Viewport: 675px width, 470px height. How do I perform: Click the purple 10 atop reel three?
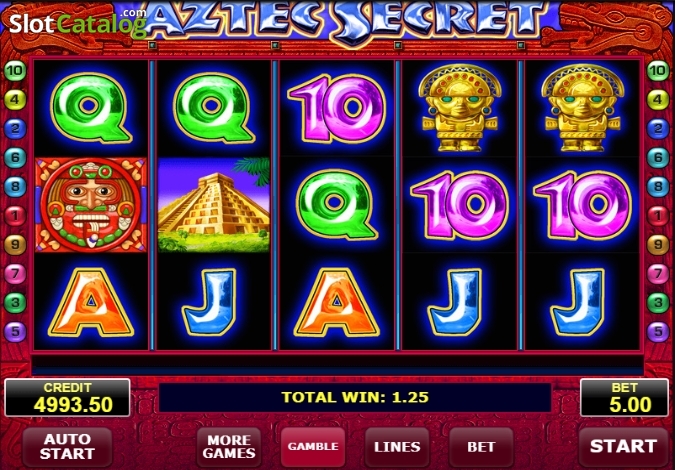[337, 108]
